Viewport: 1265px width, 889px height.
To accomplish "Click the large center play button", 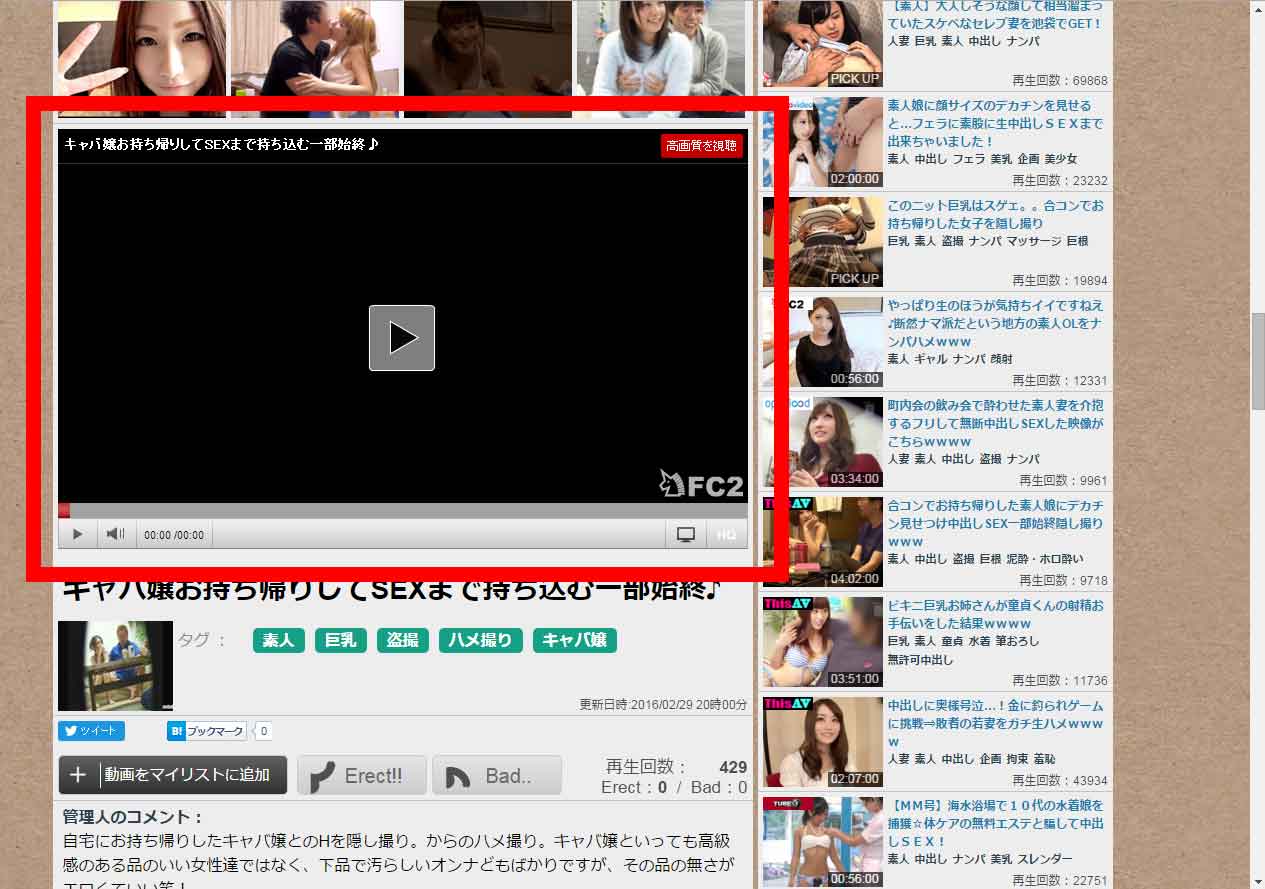I will click(401, 338).
